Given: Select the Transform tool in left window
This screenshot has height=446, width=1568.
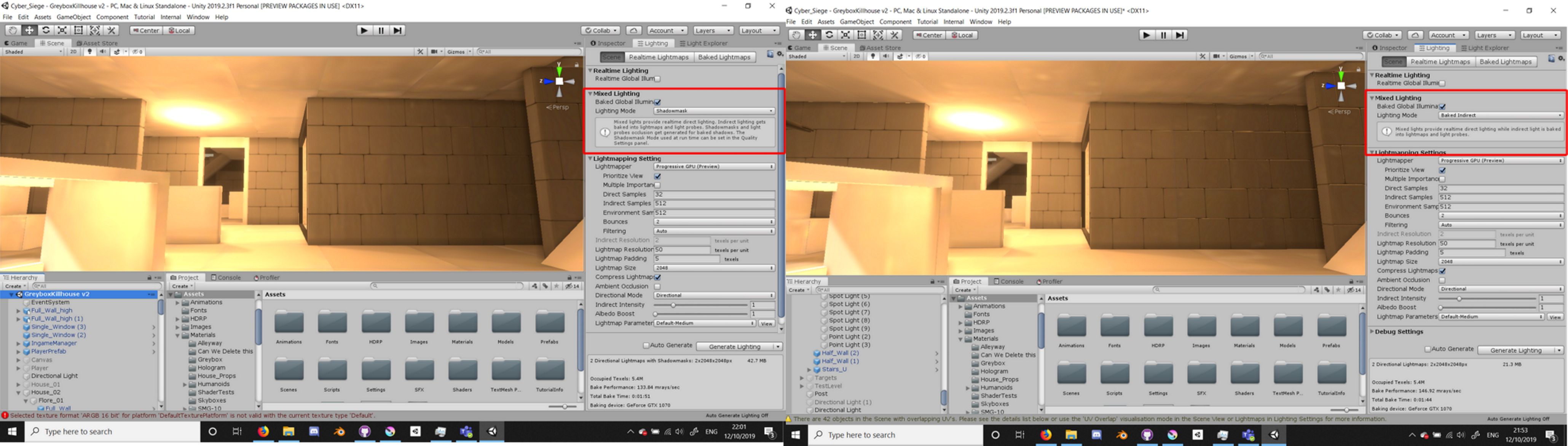Looking at the screenshot, I should [x=95, y=30].
